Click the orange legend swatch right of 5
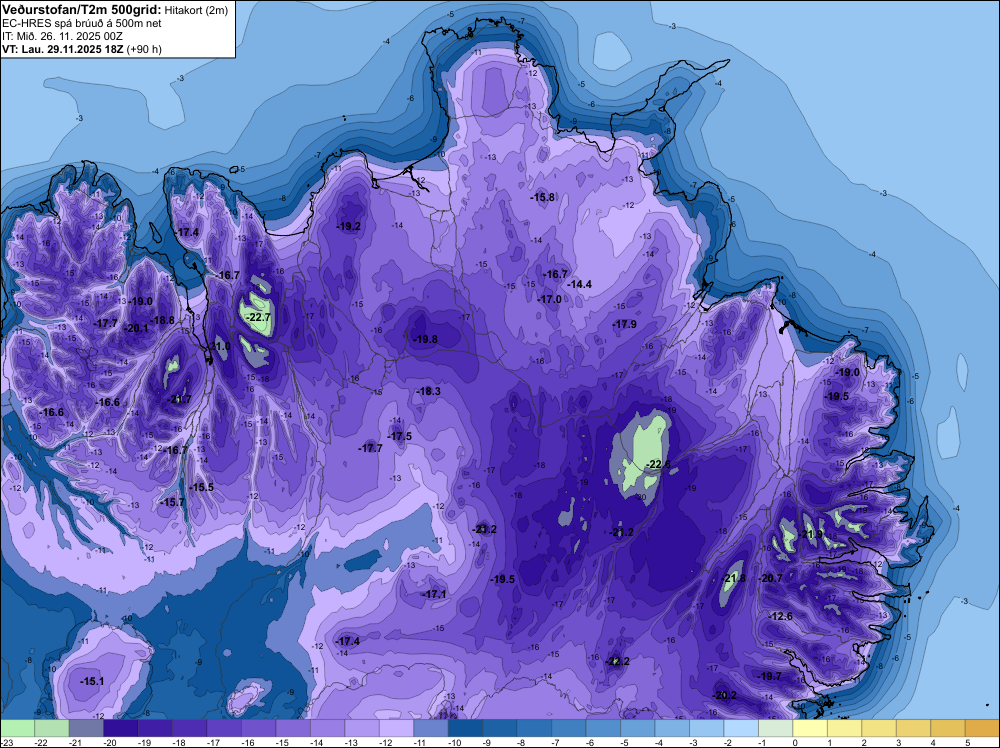 pos(982,728)
